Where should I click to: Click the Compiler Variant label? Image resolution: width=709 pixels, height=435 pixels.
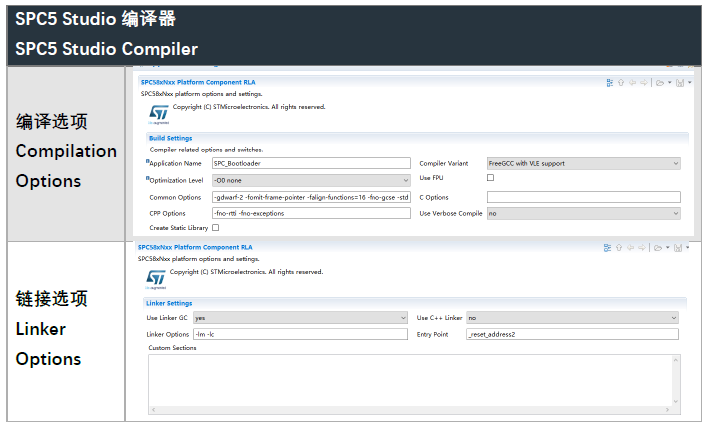[x=444, y=163]
